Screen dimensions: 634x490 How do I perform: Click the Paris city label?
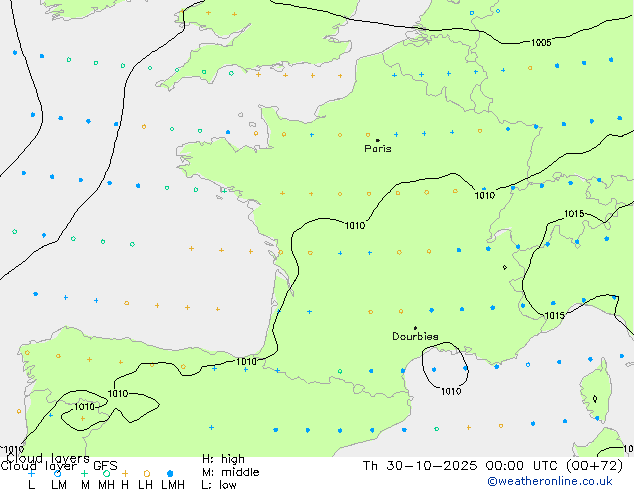[378, 149]
